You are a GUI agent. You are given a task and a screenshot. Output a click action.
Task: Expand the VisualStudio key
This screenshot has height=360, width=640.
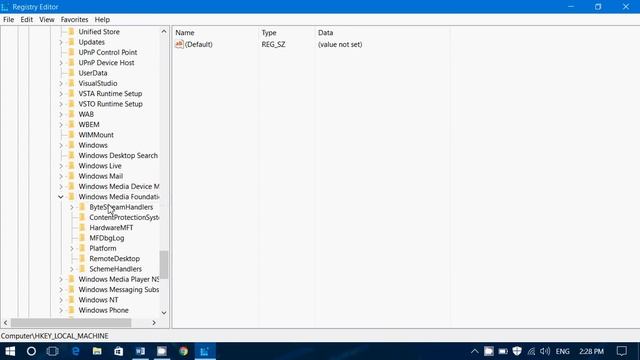[x=61, y=83]
